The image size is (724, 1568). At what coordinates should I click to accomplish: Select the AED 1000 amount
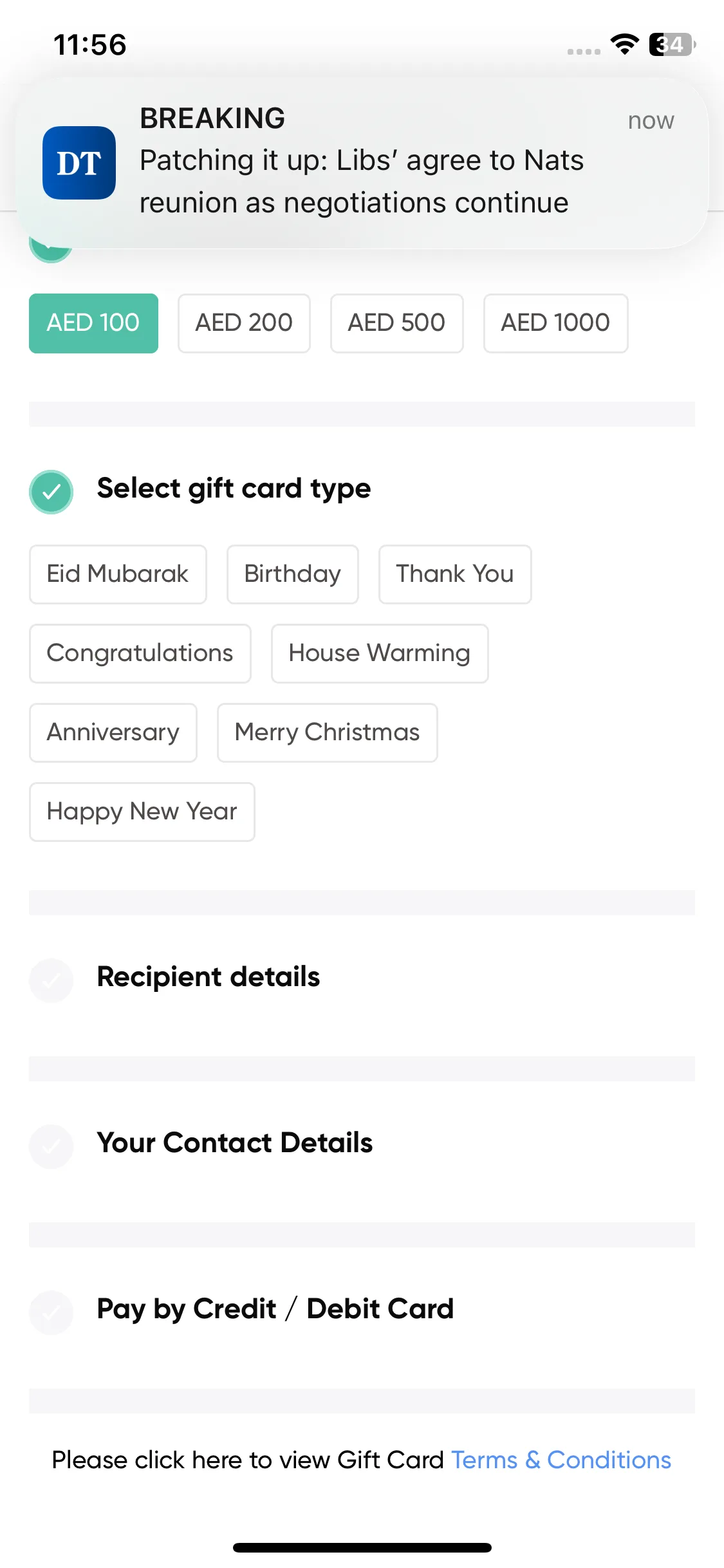click(x=555, y=323)
